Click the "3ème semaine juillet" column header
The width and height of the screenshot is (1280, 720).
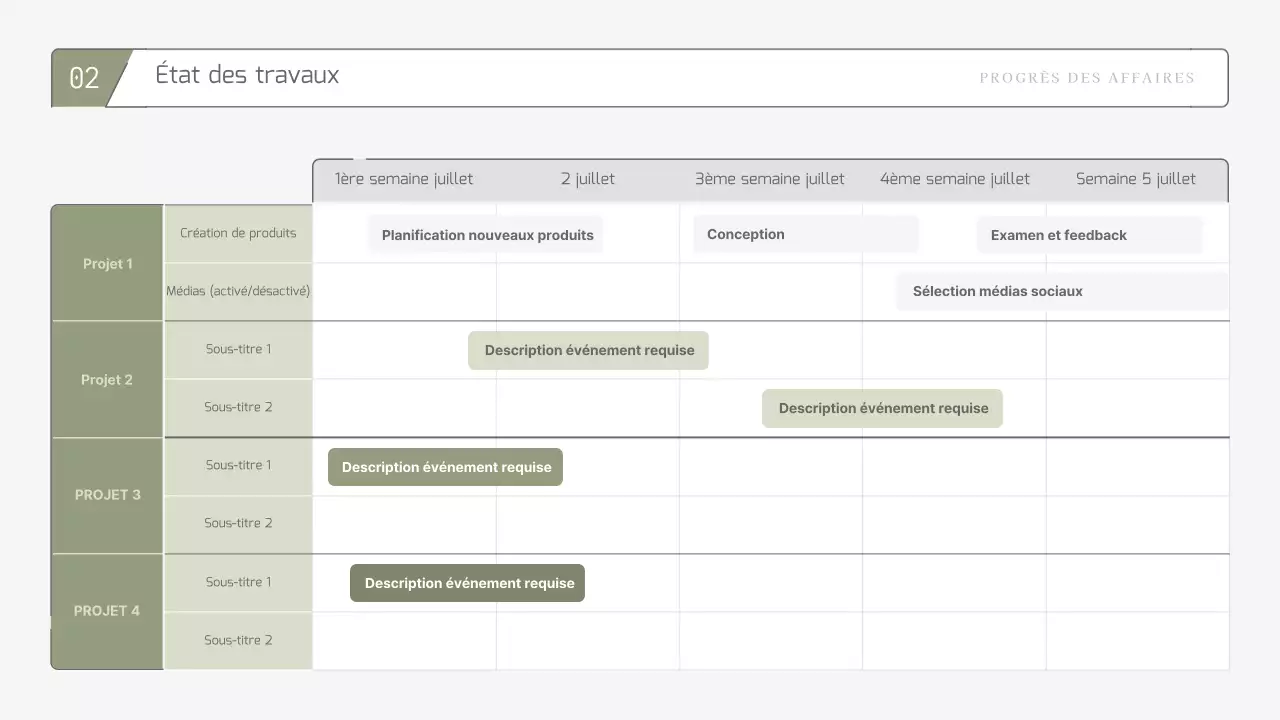coord(769,178)
